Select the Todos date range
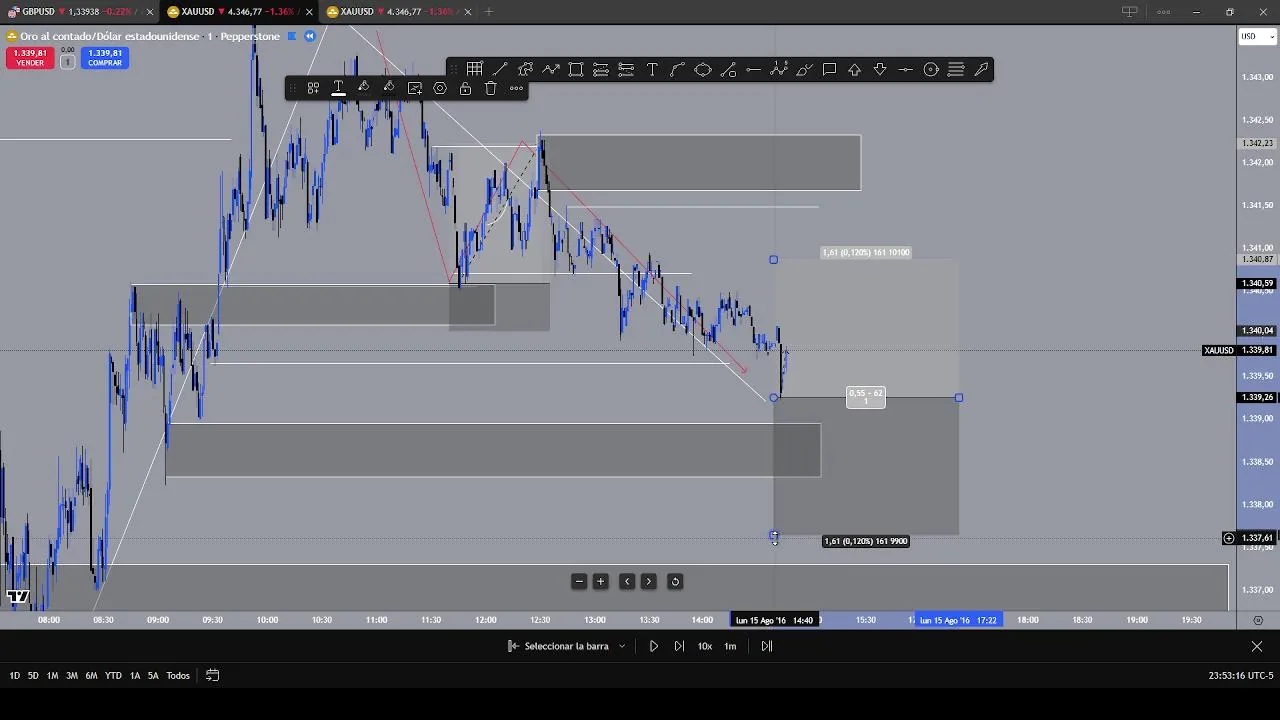The width and height of the screenshot is (1280, 720). pyautogui.click(x=178, y=676)
